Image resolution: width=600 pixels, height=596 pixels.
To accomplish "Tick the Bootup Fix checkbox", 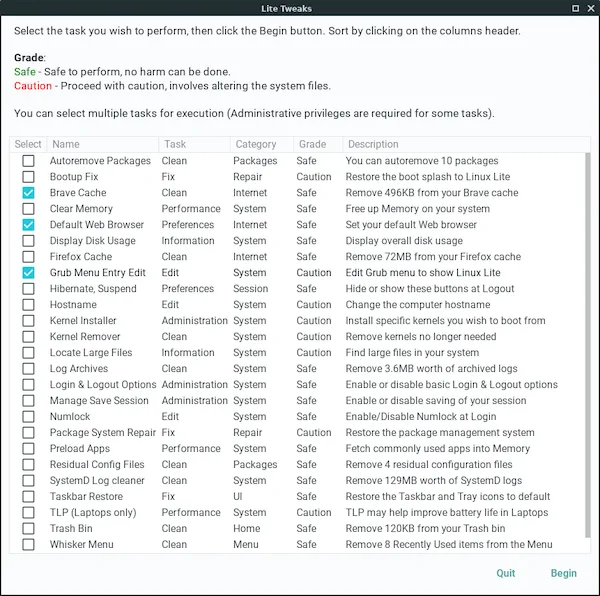I will click(28, 177).
